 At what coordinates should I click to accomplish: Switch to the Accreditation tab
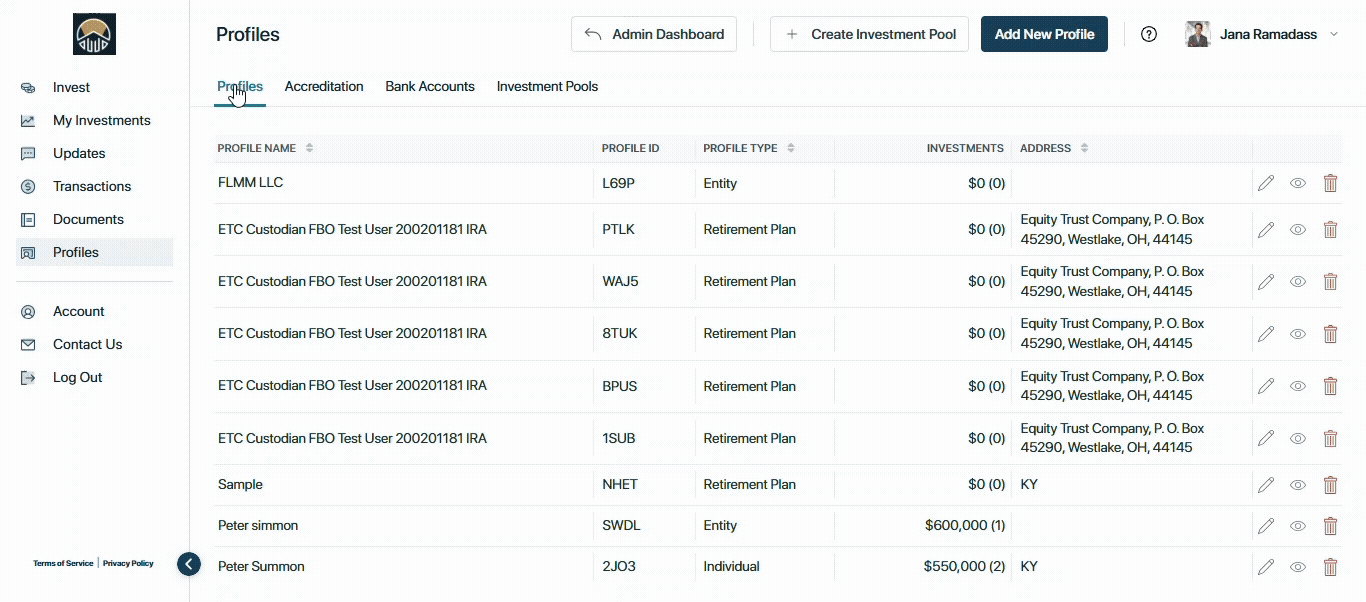point(324,87)
